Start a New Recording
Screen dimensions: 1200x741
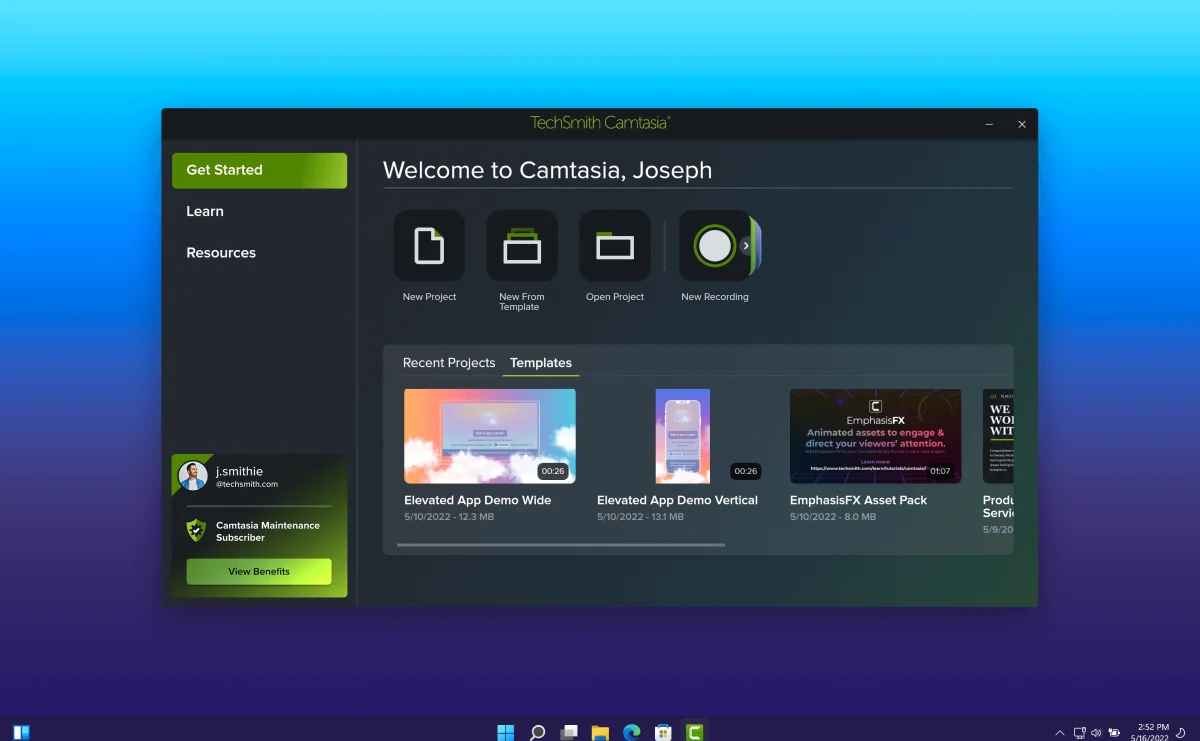coord(714,246)
